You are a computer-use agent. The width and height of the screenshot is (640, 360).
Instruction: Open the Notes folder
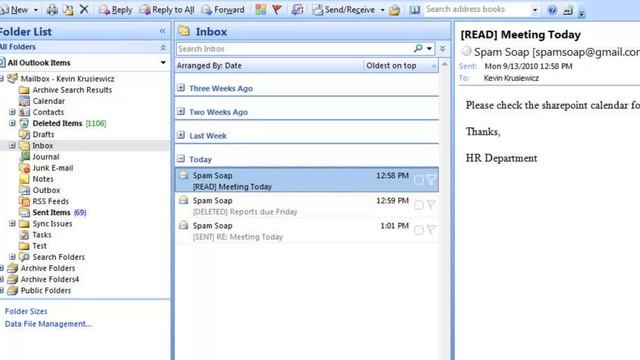tap(43, 179)
